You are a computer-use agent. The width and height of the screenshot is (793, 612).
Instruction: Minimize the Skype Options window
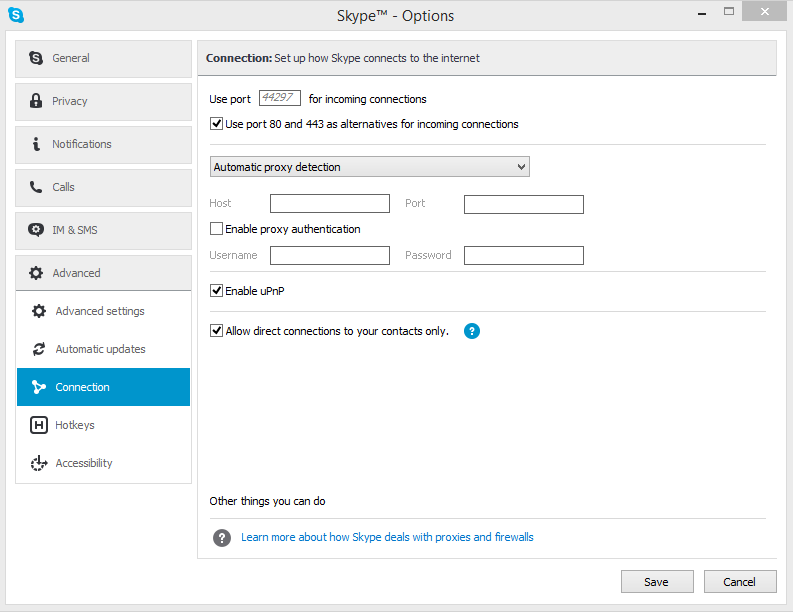tap(701, 13)
